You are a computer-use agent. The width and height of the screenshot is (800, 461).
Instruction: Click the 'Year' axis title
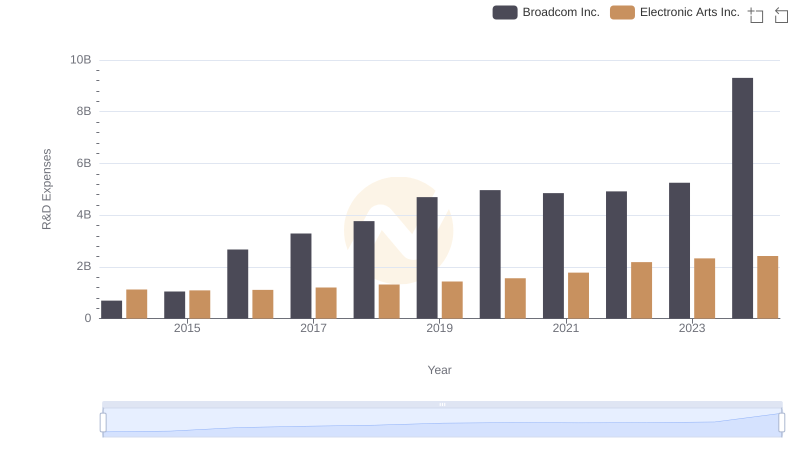(439, 370)
